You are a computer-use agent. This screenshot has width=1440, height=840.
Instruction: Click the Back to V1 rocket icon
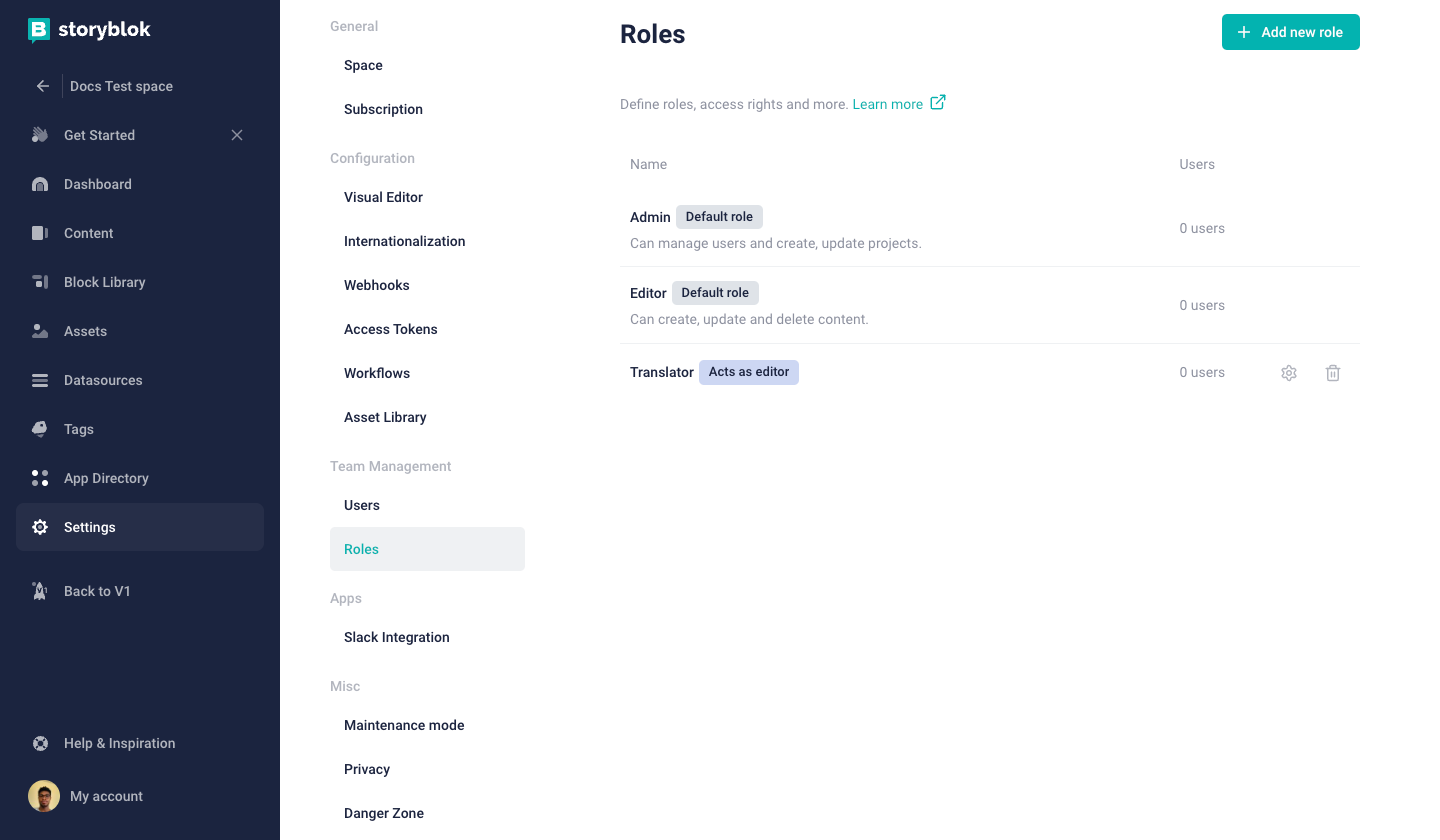[x=40, y=591]
